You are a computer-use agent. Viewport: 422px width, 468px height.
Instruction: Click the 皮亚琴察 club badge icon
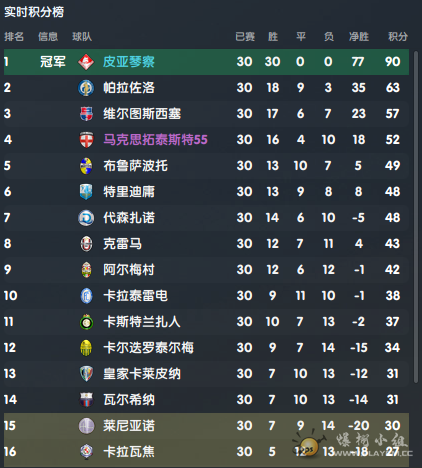click(86, 62)
